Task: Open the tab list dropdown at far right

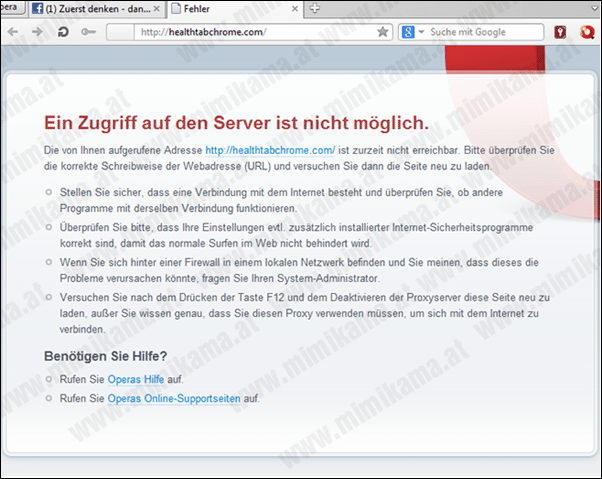Action: tap(596, 8)
